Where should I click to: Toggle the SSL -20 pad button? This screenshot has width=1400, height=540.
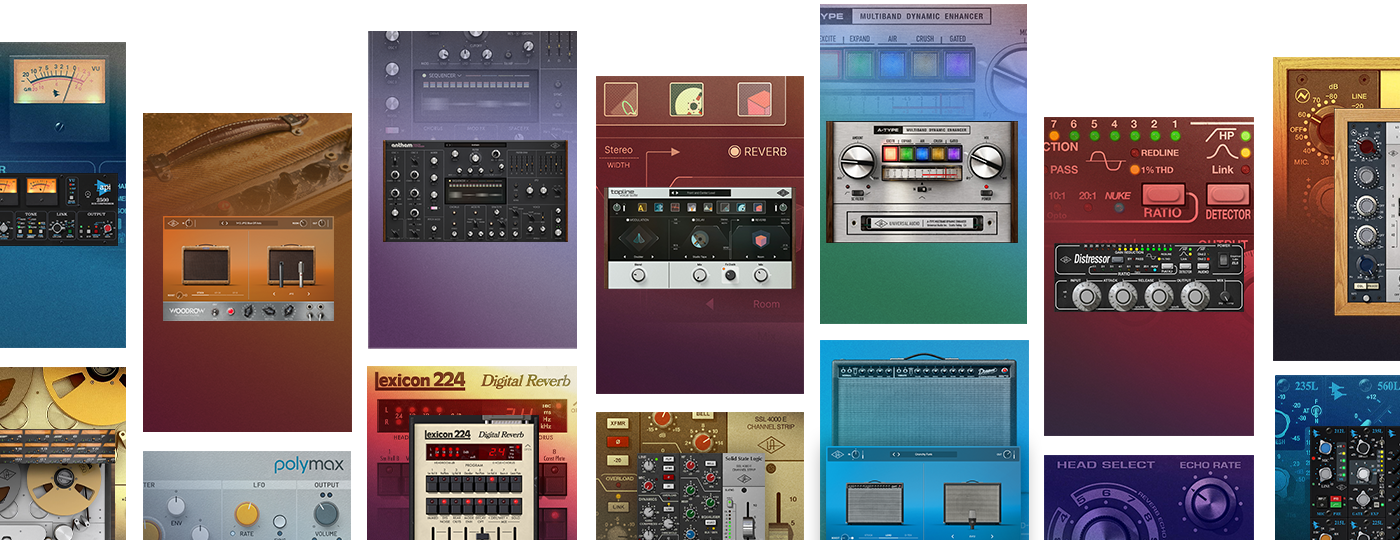pos(618,459)
